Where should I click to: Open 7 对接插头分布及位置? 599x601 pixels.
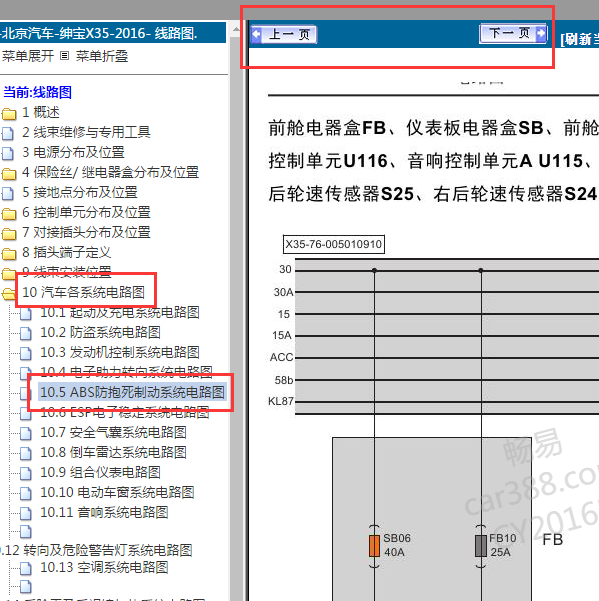86,232
